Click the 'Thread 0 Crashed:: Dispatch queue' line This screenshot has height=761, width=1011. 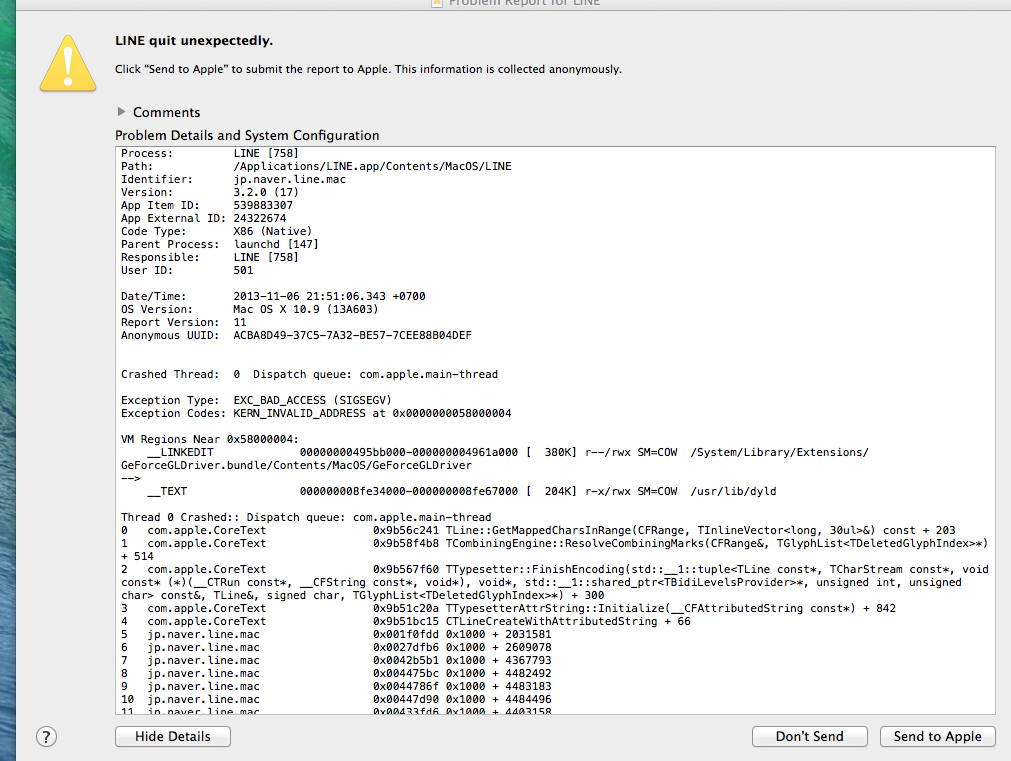[306, 517]
